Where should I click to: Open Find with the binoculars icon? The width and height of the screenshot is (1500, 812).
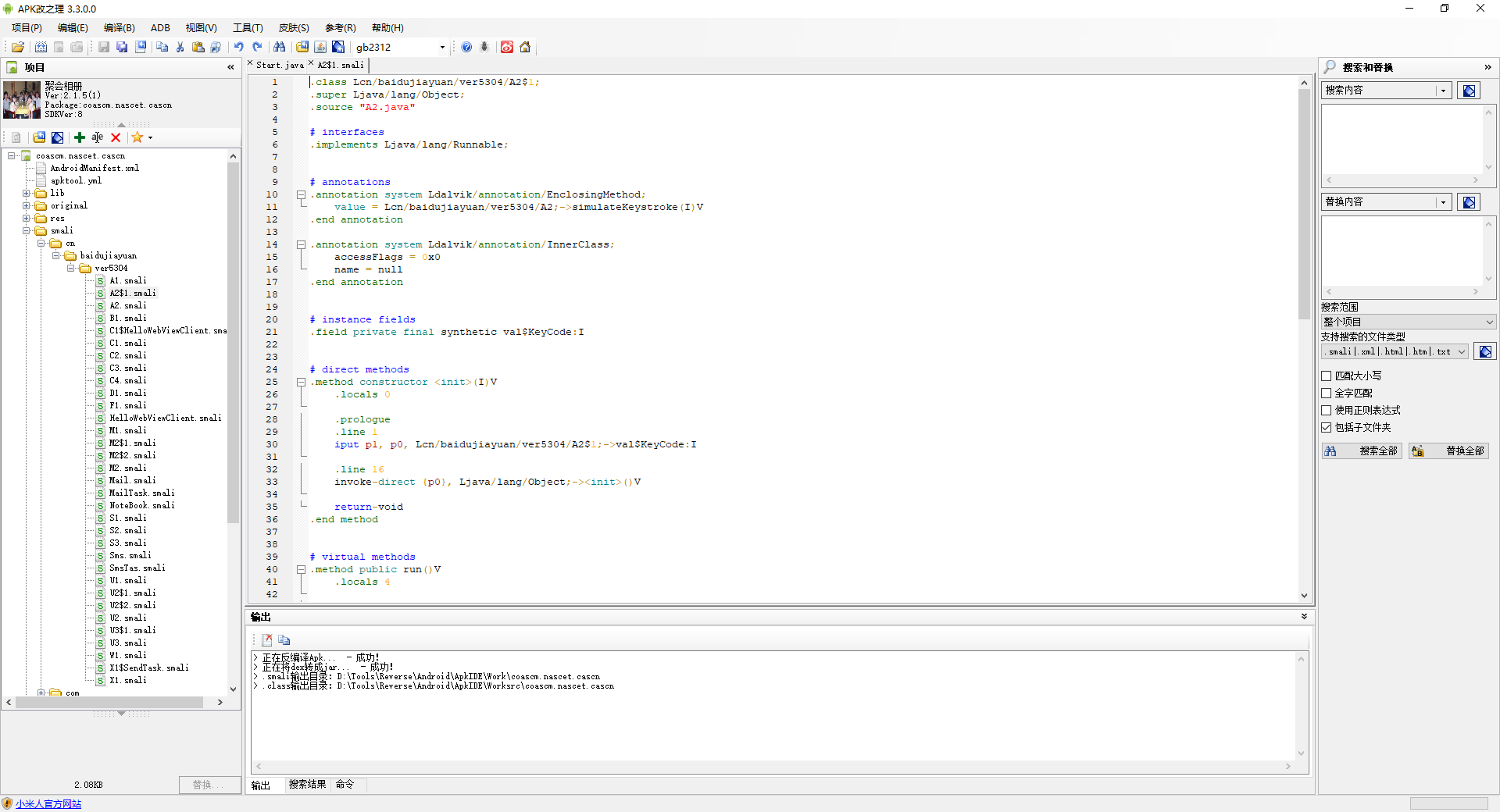(x=279, y=47)
